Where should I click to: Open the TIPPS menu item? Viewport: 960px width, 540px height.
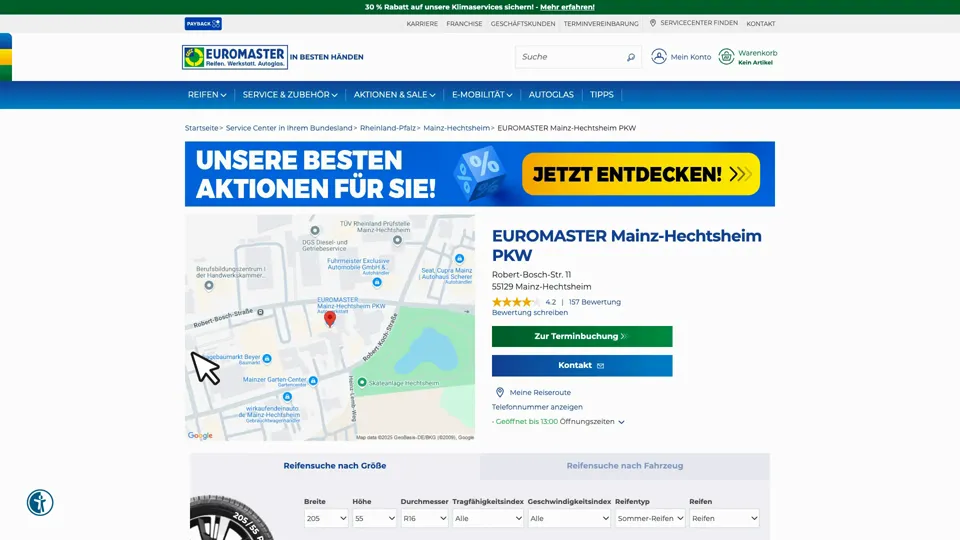601,95
